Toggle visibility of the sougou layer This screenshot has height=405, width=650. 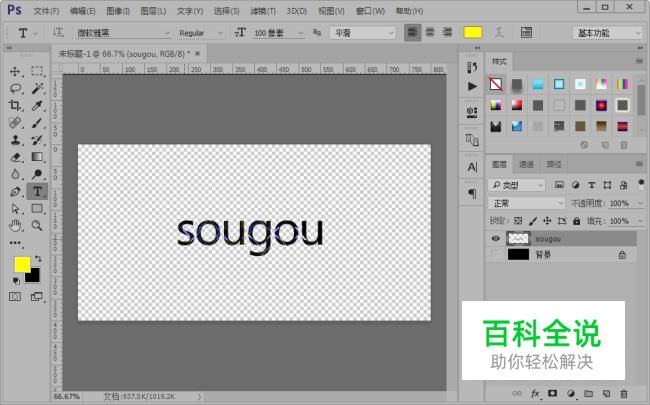(x=495, y=238)
